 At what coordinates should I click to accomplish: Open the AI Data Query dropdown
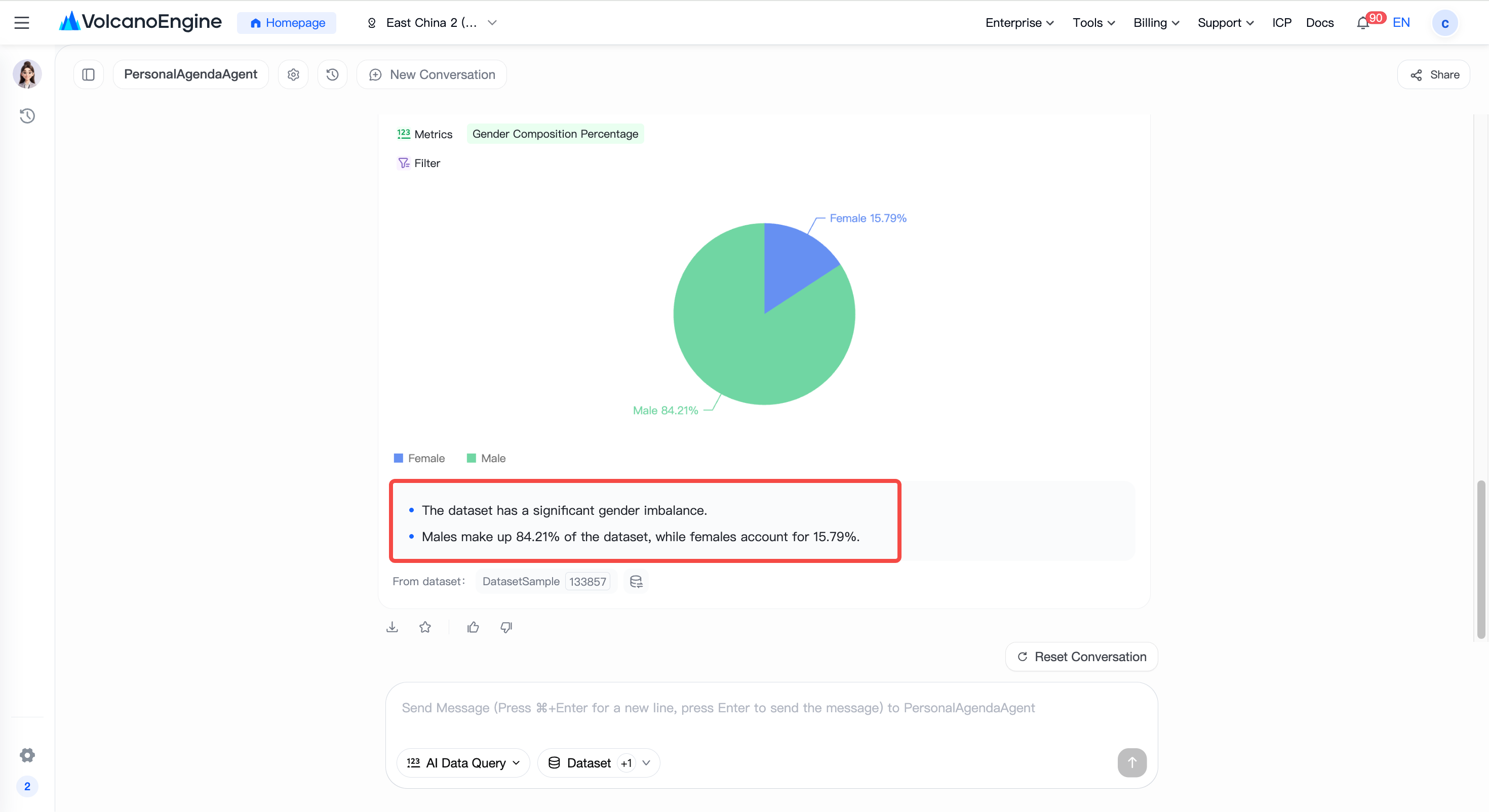point(463,763)
